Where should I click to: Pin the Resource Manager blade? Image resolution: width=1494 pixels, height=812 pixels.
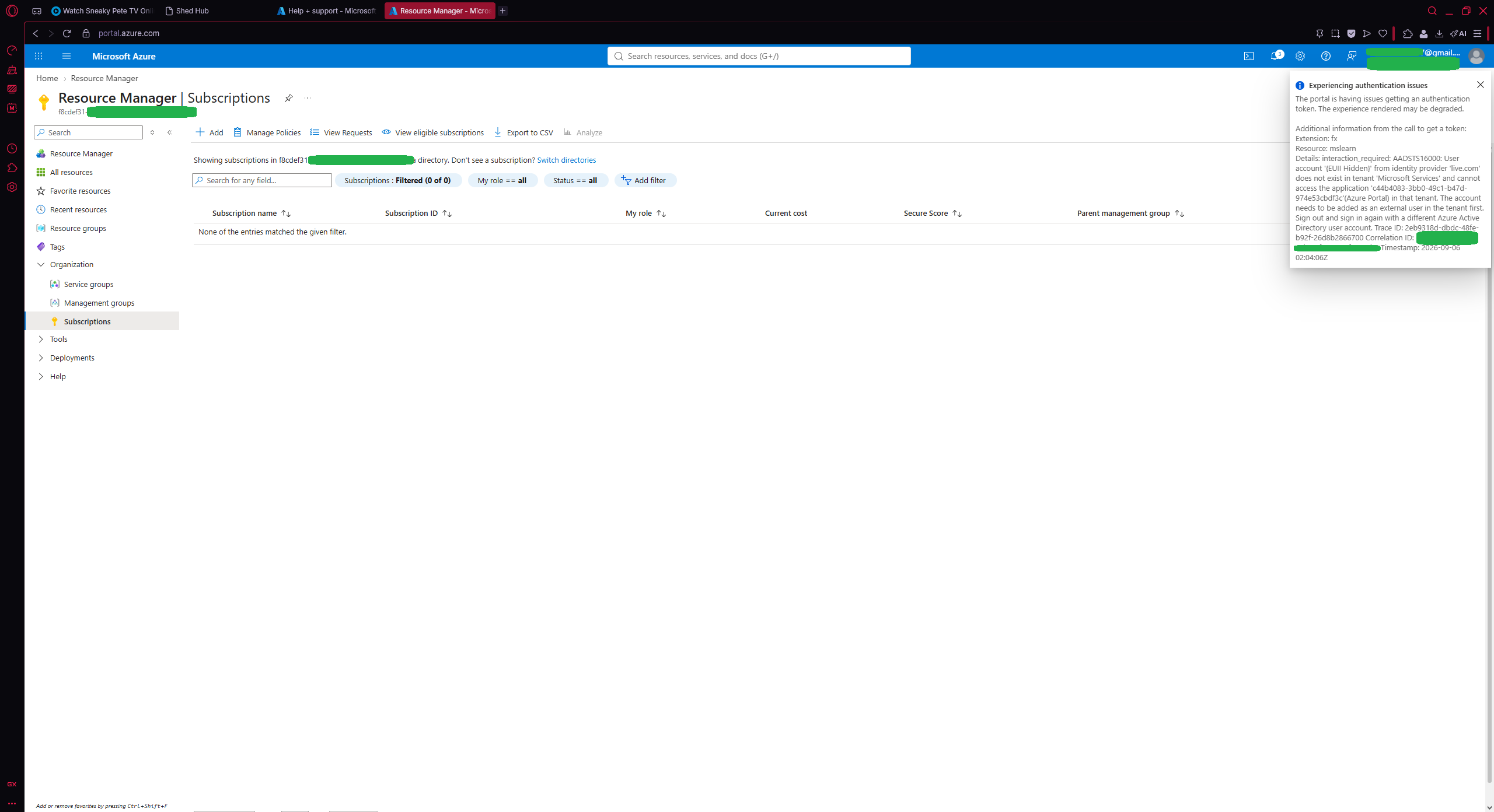pyautogui.click(x=288, y=98)
